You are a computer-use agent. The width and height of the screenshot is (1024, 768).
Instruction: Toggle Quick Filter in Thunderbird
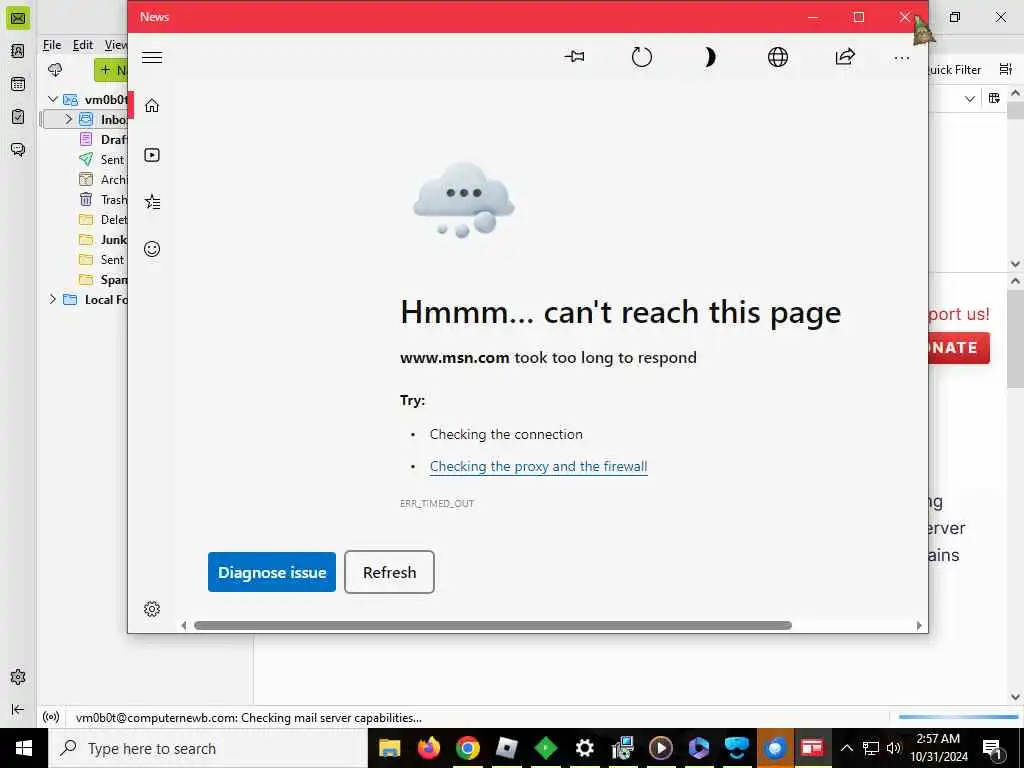coord(955,70)
